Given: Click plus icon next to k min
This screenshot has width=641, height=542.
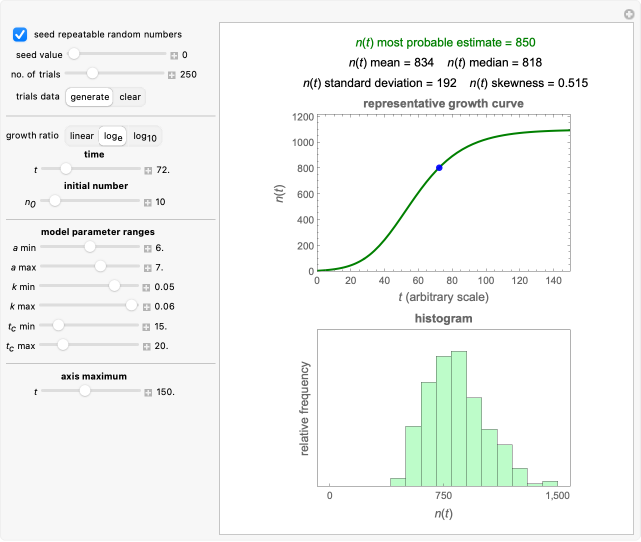Looking at the screenshot, I should [148, 287].
